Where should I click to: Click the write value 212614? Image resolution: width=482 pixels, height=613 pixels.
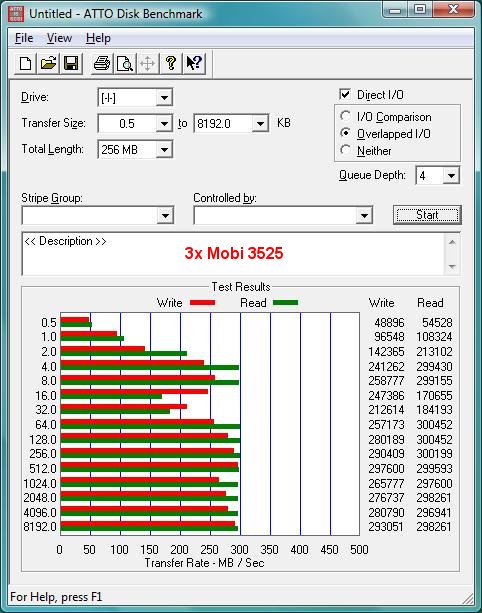[386, 410]
